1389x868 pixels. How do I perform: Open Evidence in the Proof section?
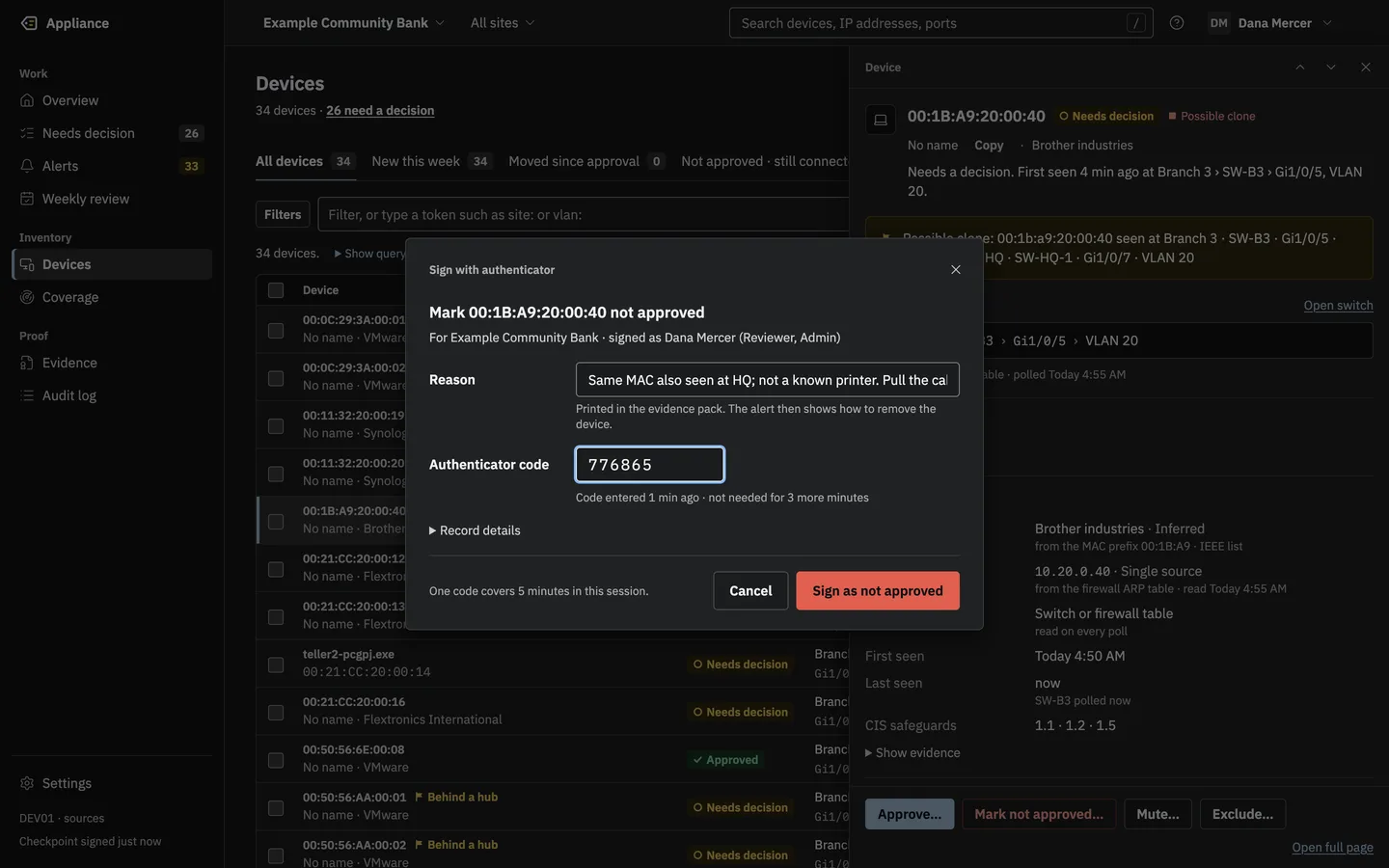pyautogui.click(x=112, y=363)
